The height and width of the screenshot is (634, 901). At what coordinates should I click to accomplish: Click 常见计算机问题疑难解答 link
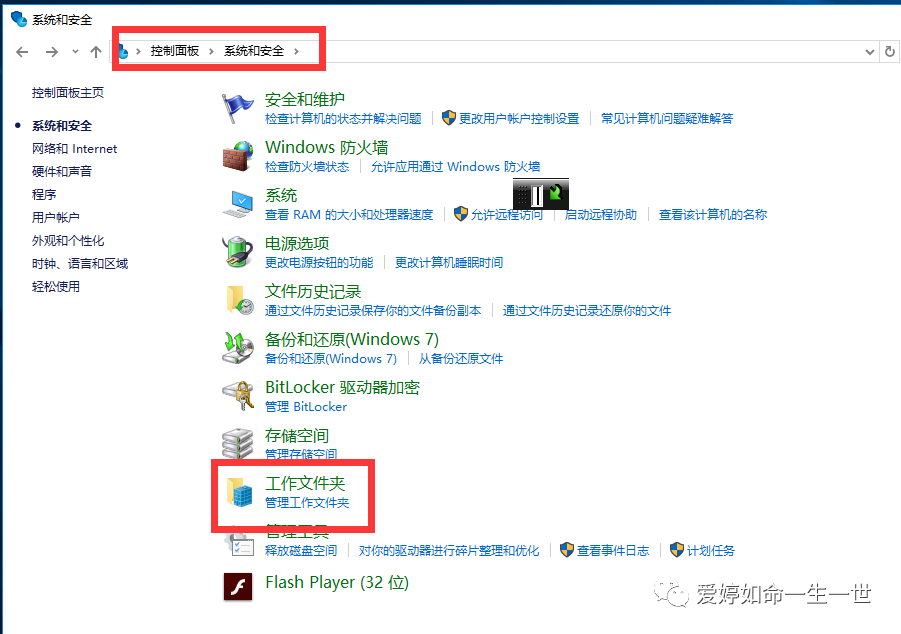tap(667, 118)
